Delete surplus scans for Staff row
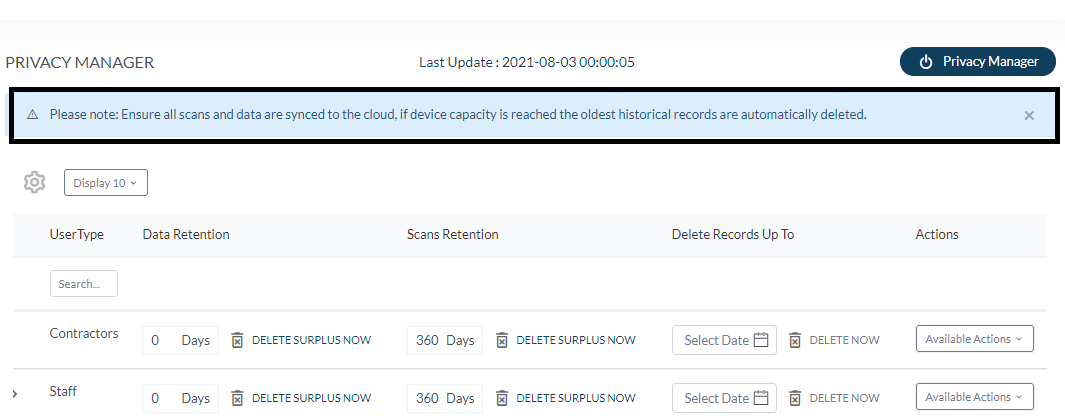The image size is (1065, 419). click(x=565, y=398)
